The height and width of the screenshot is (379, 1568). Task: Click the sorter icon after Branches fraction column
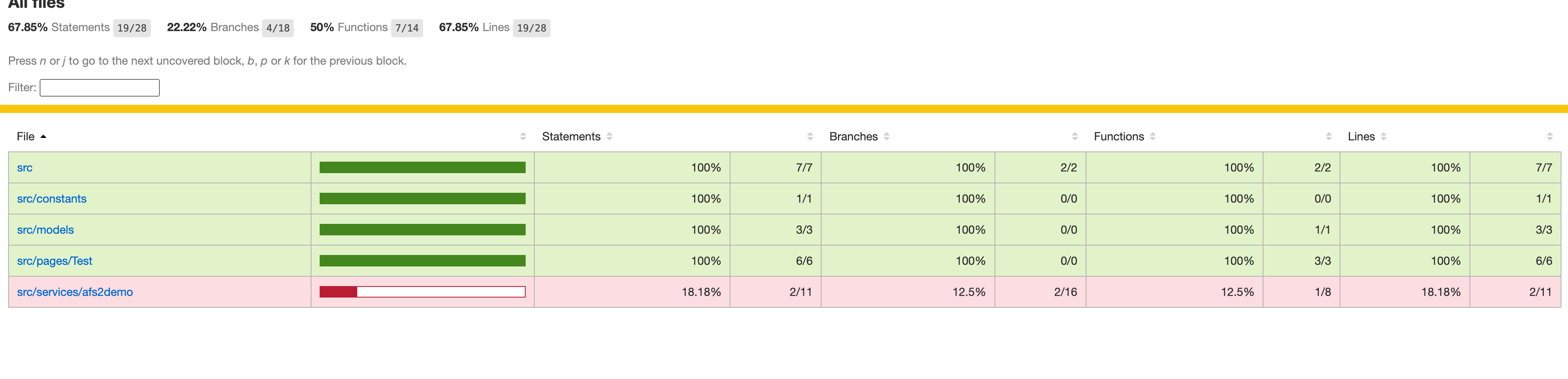tap(1075, 136)
